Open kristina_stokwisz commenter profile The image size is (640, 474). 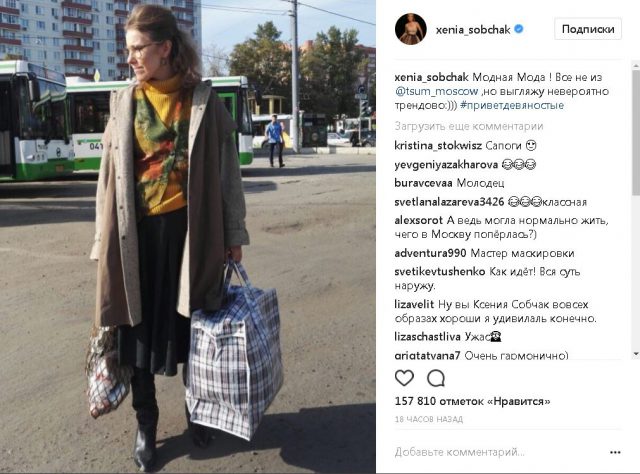438,145
